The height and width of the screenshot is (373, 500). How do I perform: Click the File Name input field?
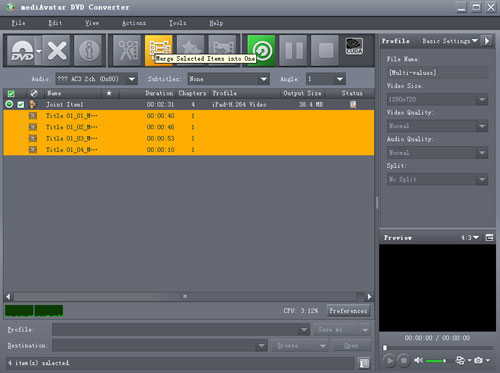pyautogui.click(x=437, y=72)
